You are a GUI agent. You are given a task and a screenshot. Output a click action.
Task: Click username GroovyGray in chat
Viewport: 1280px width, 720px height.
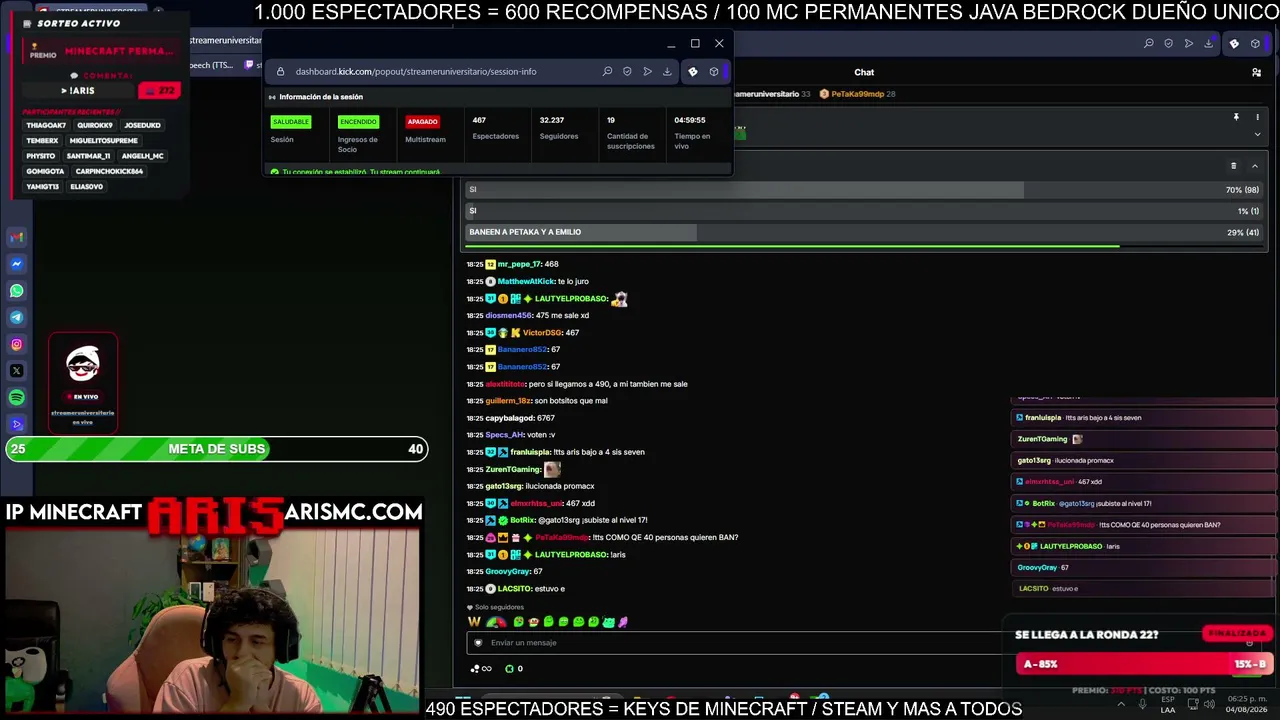508,572
